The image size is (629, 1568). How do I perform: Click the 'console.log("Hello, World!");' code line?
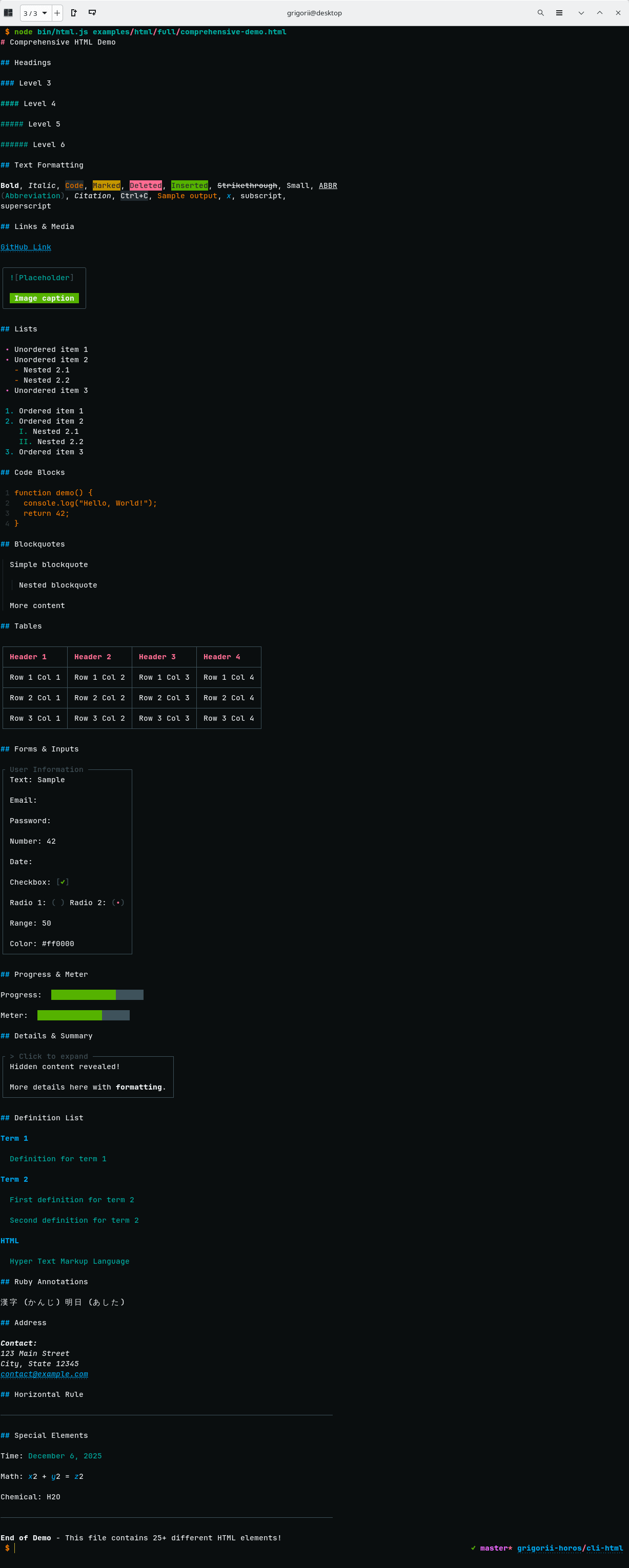[x=90, y=504]
